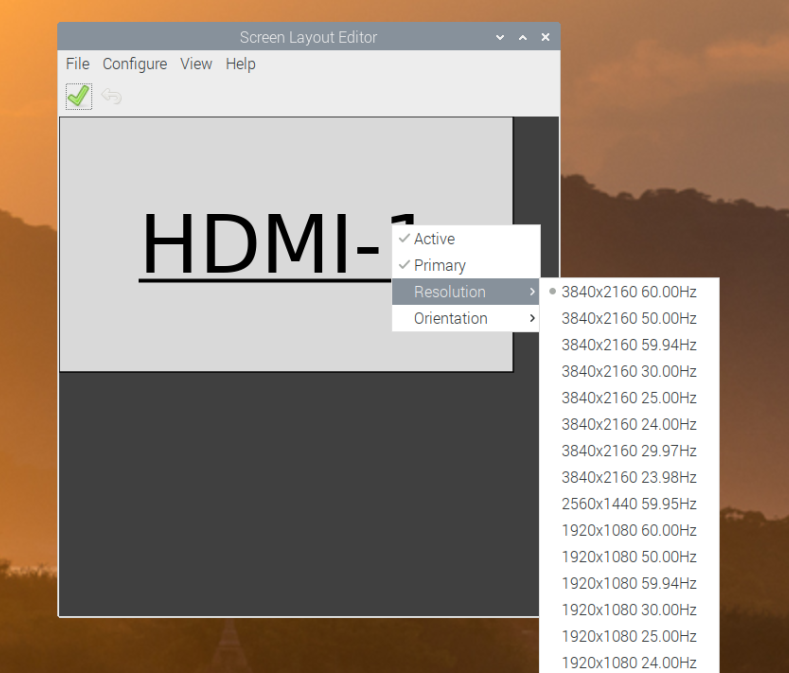Click the green checkmark Apply icon

(78, 96)
